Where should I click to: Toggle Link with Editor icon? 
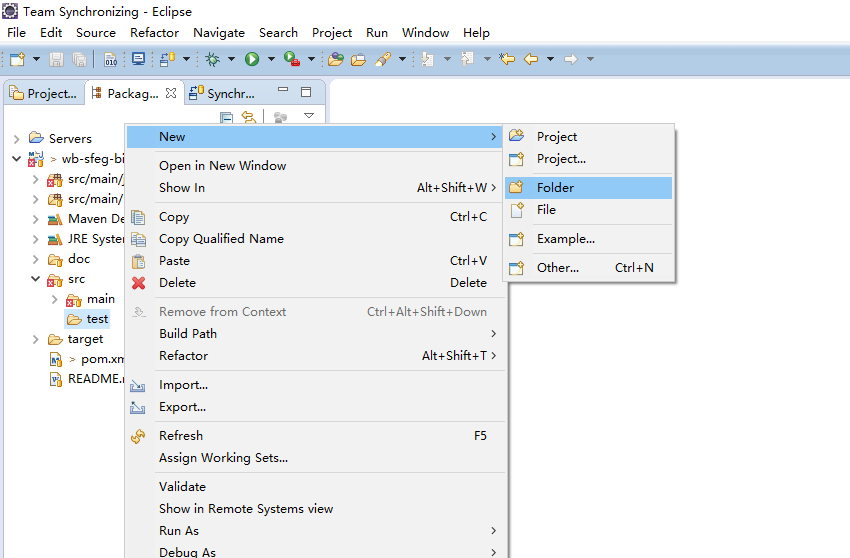click(x=249, y=117)
